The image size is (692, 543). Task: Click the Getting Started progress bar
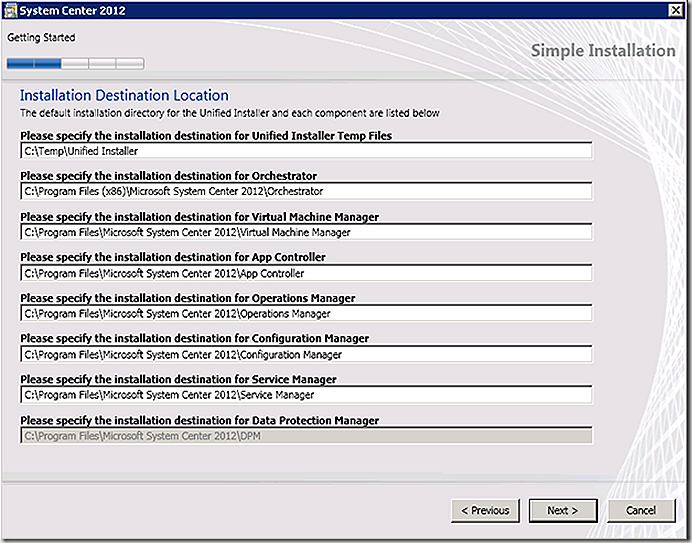(75, 64)
